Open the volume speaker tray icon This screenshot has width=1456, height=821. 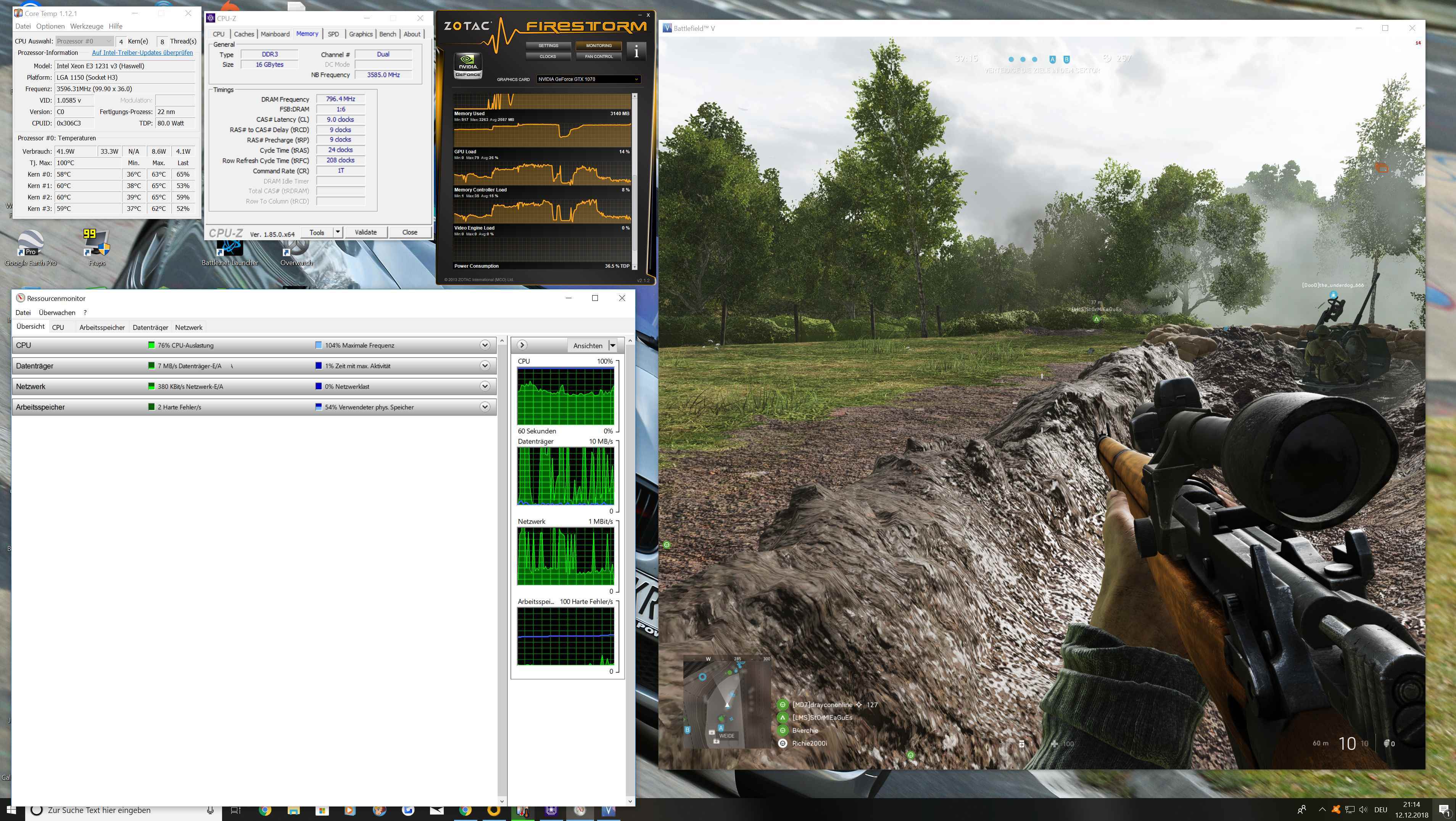tap(1363, 810)
